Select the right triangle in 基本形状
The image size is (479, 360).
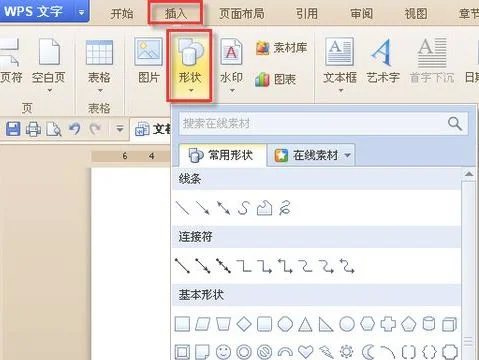pos(326,324)
